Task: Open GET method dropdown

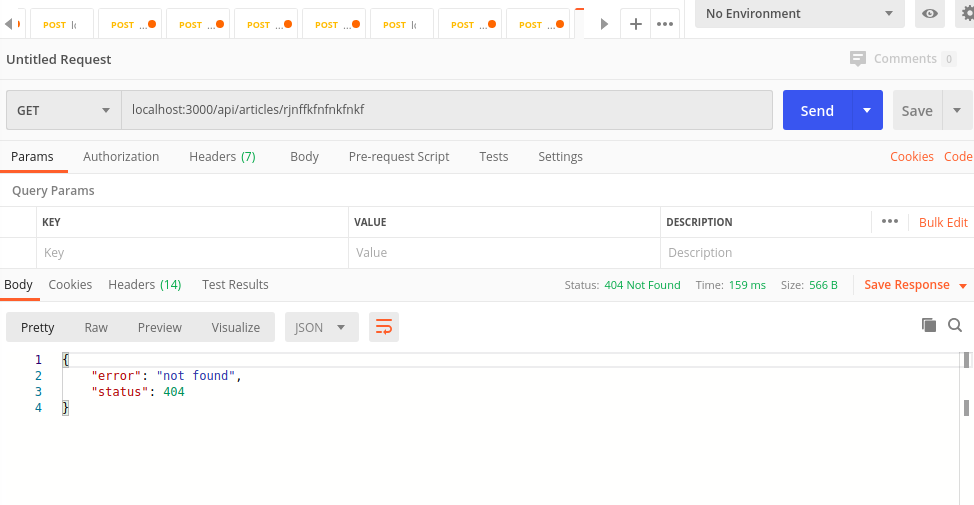Action: pyautogui.click(x=63, y=111)
